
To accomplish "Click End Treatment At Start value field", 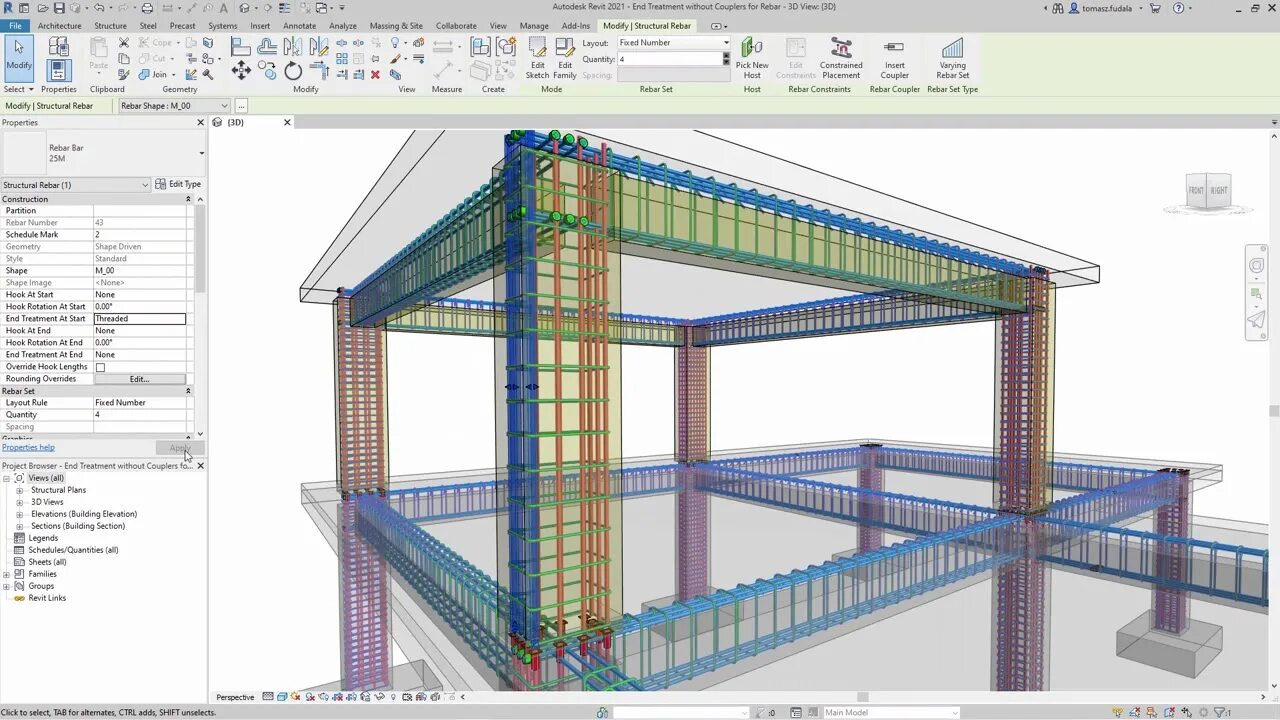I will [x=139, y=319].
